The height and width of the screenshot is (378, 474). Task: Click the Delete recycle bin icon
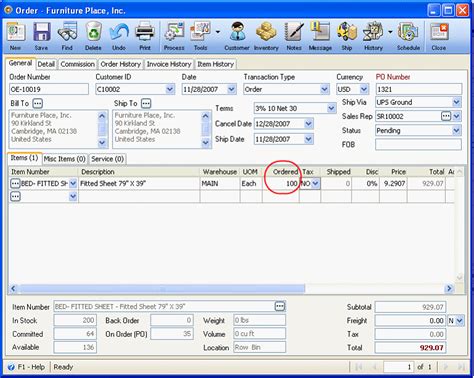coord(93,36)
